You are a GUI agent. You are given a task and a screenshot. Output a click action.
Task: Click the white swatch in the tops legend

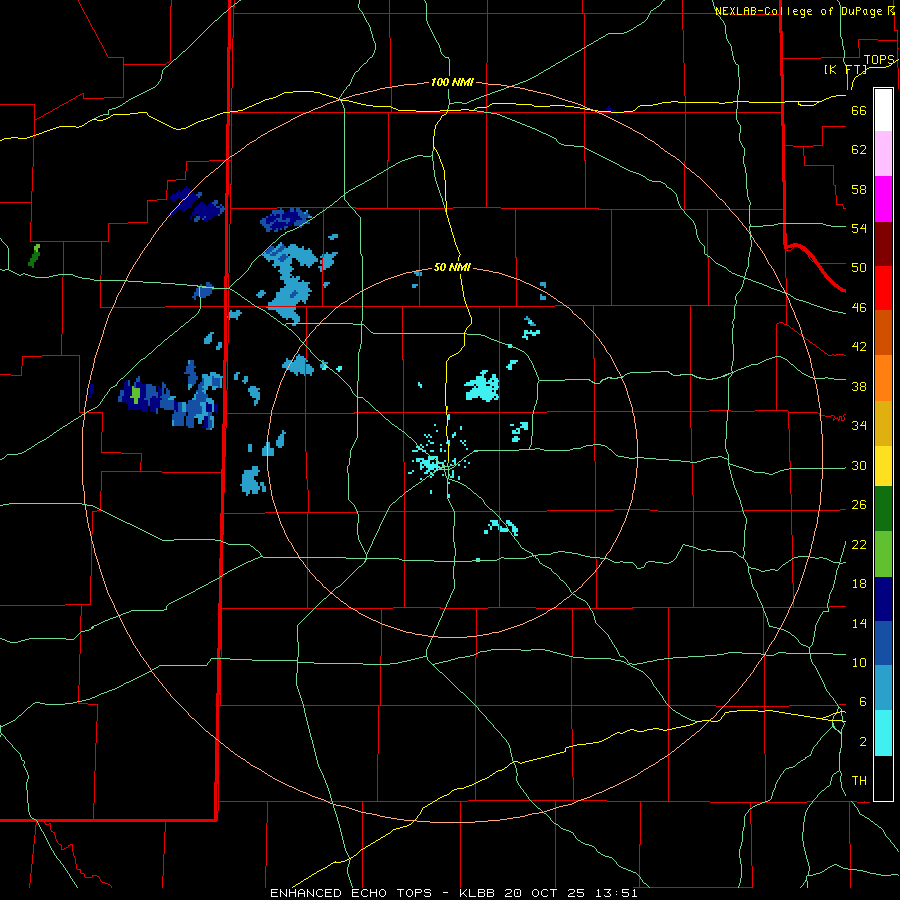point(883,110)
